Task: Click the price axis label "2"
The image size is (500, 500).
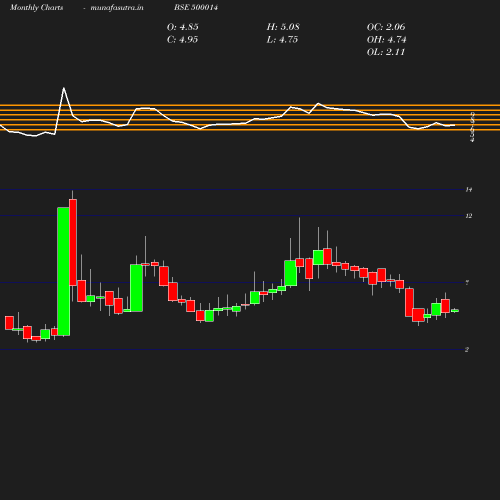Action: [467, 350]
